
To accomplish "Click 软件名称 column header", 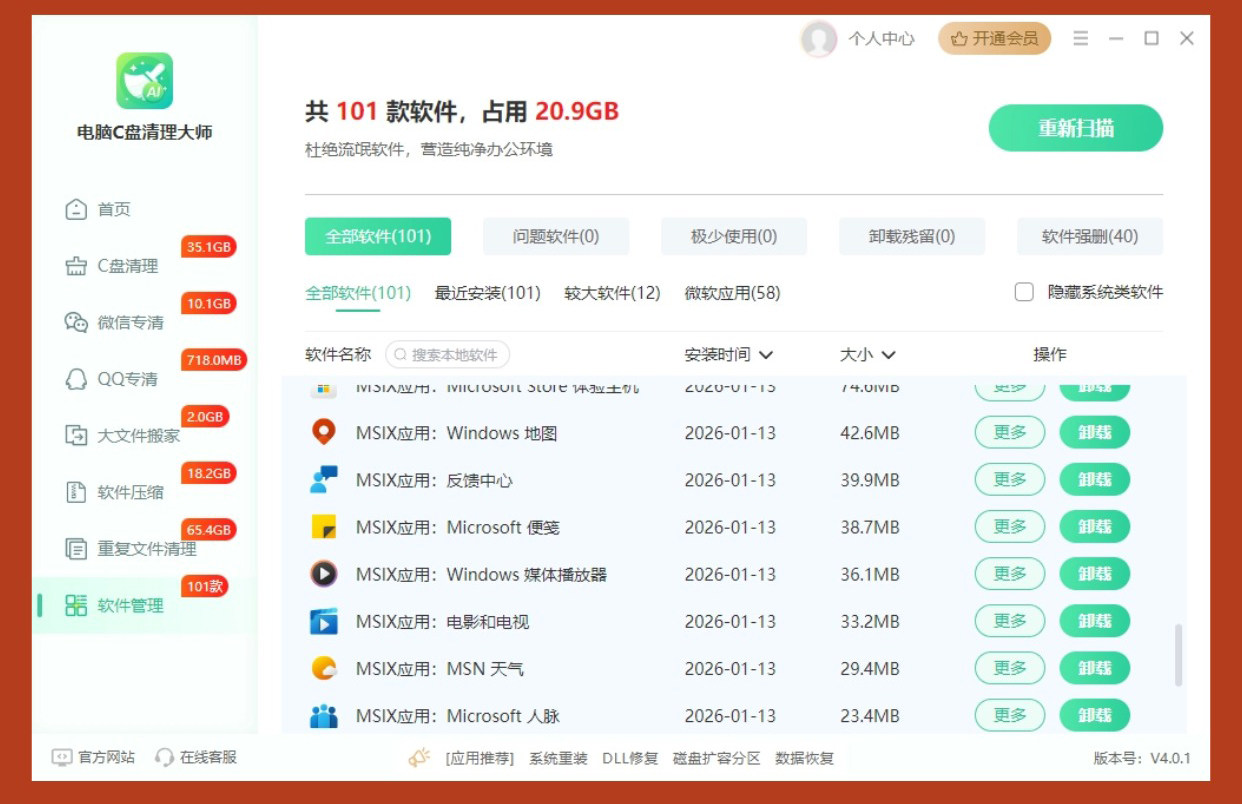I will 338,354.
